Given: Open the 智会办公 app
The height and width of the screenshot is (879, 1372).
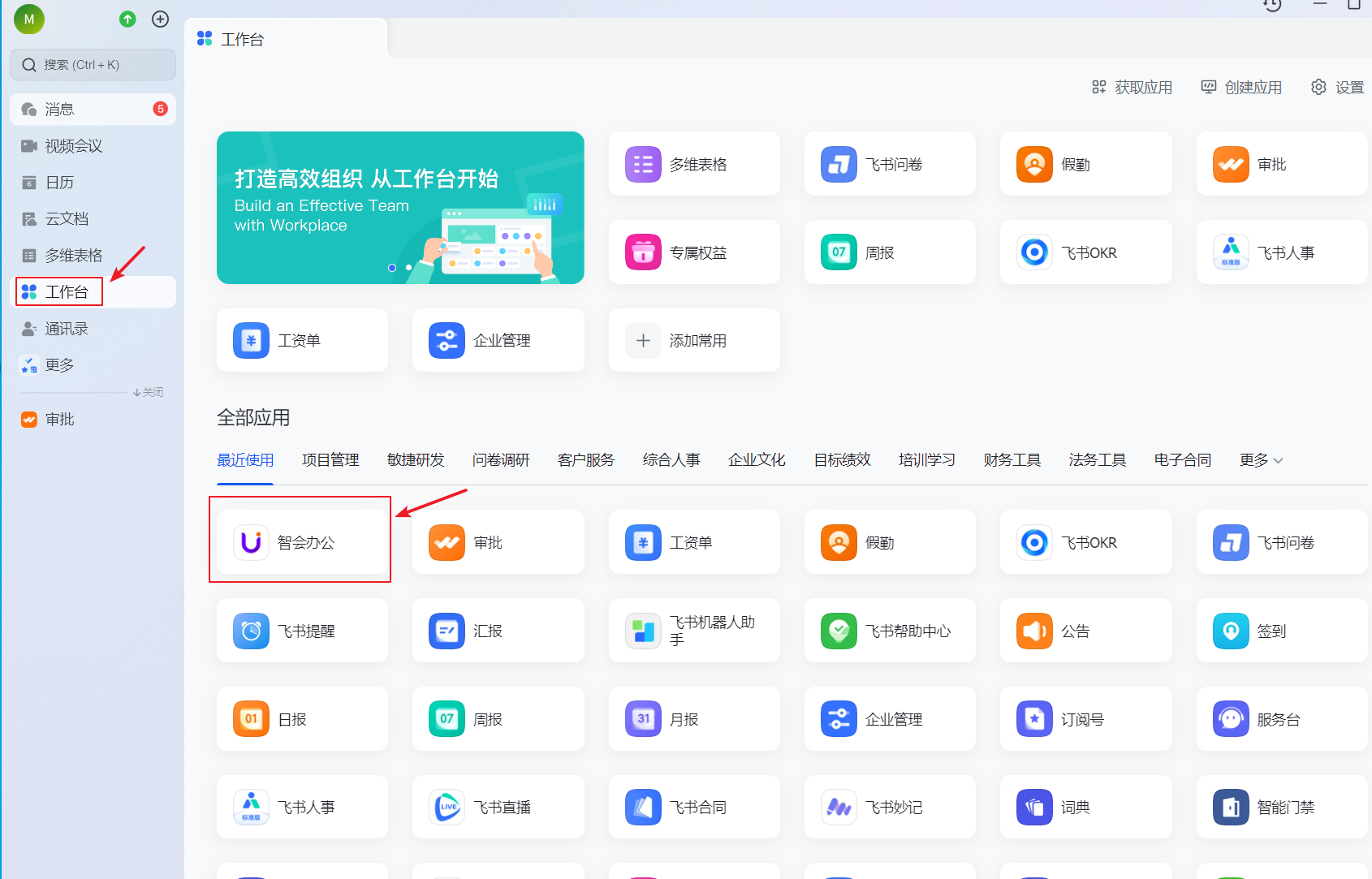Looking at the screenshot, I should tap(302, 542).
